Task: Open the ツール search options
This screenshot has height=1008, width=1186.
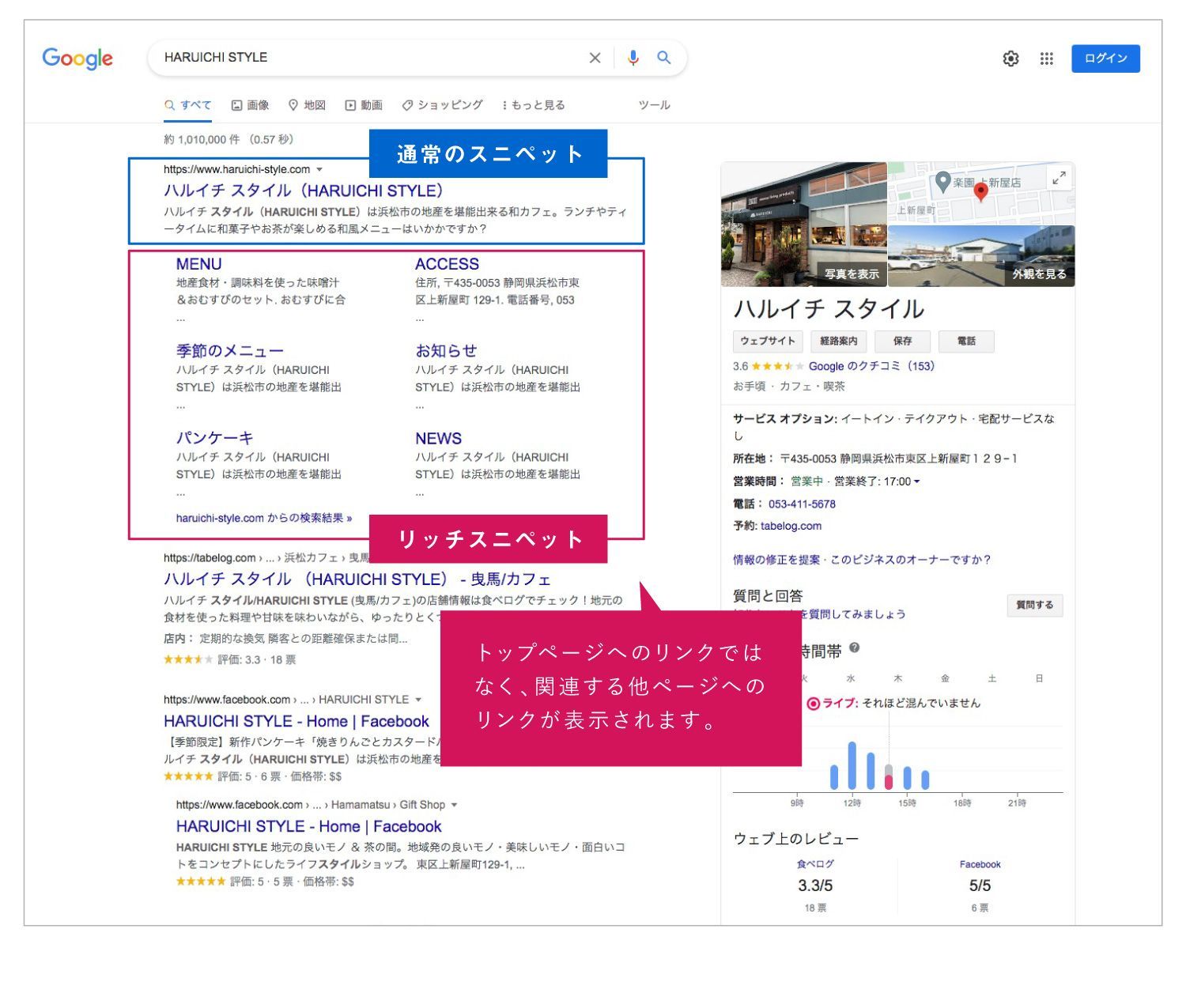Action: tap(654, 105)
